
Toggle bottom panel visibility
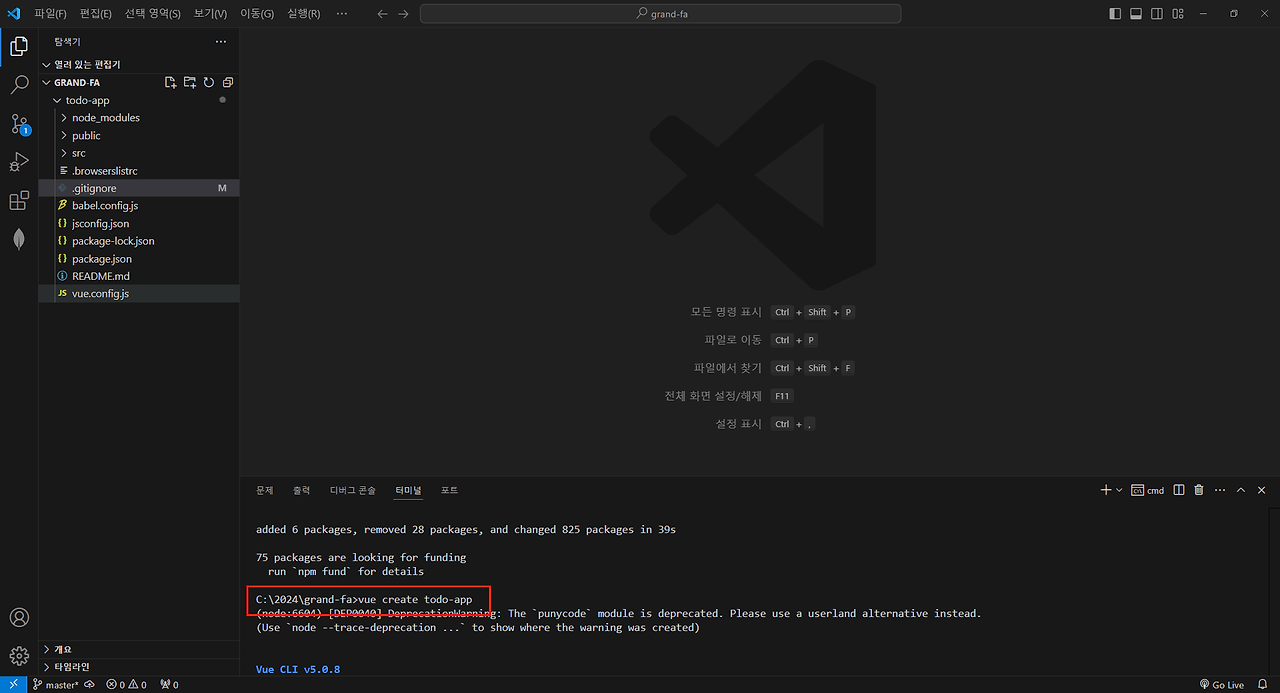tap(1136, 14)
